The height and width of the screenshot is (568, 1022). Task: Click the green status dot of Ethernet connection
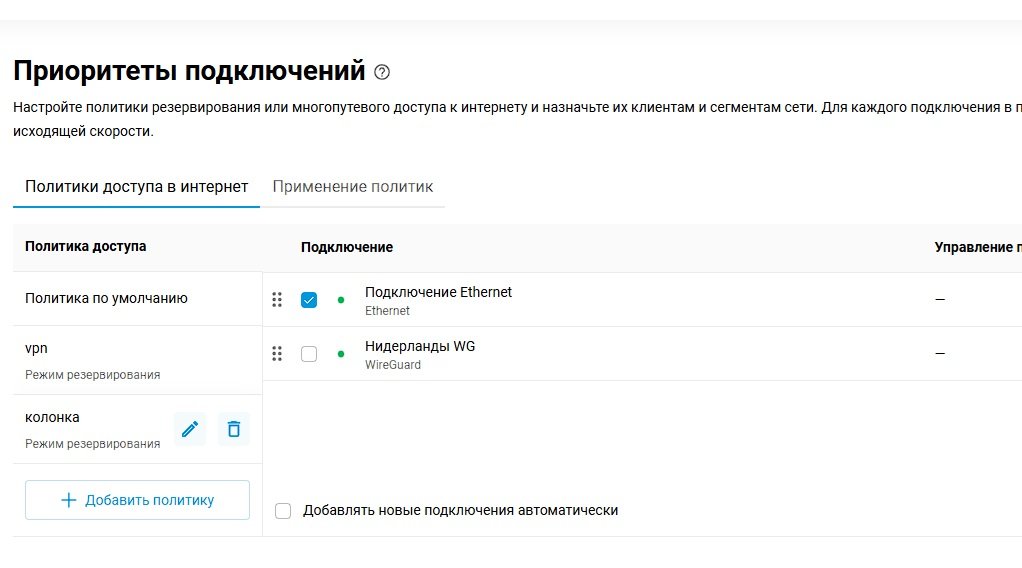(x=341, y=300)
